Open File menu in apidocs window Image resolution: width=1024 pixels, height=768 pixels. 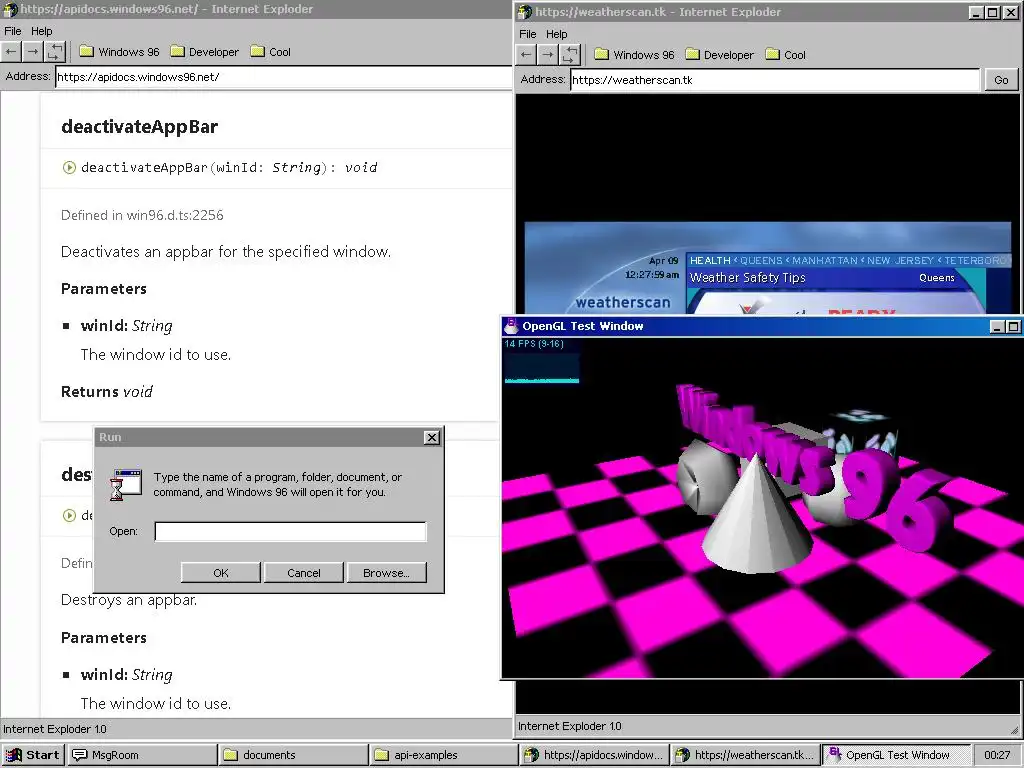point(12,31)
